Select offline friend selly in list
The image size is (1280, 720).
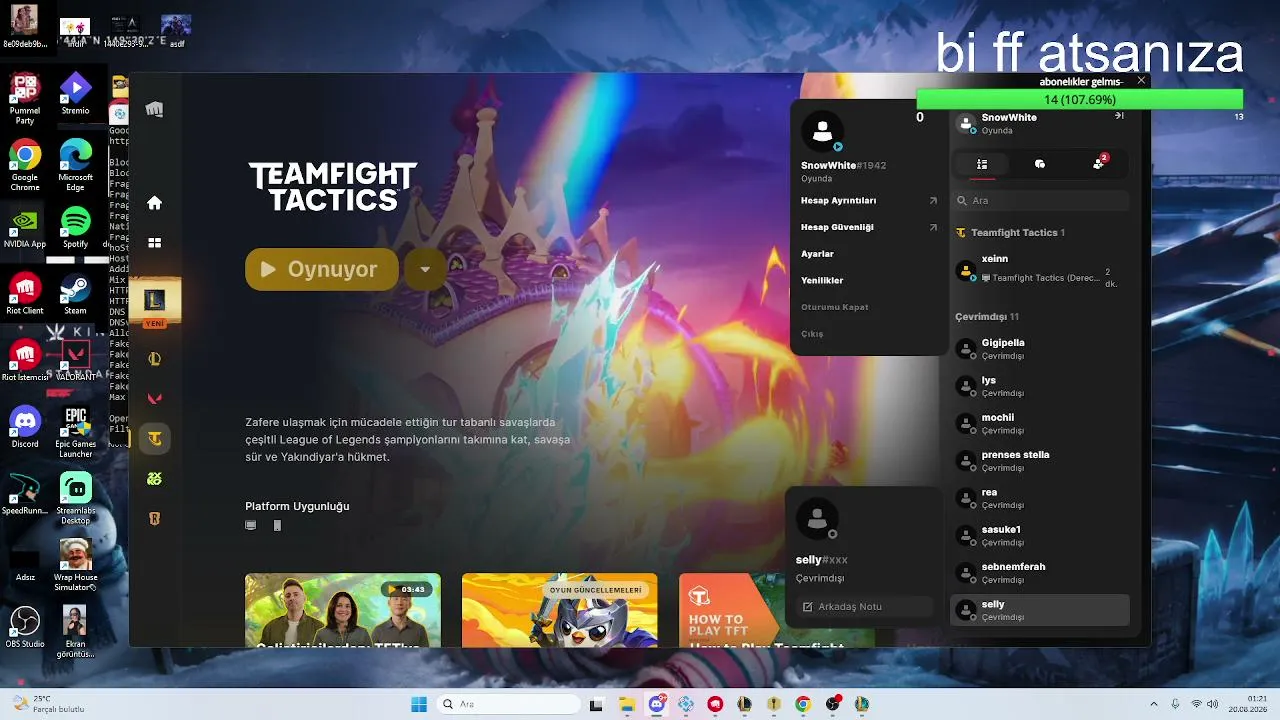click(x=1040, y=610)
